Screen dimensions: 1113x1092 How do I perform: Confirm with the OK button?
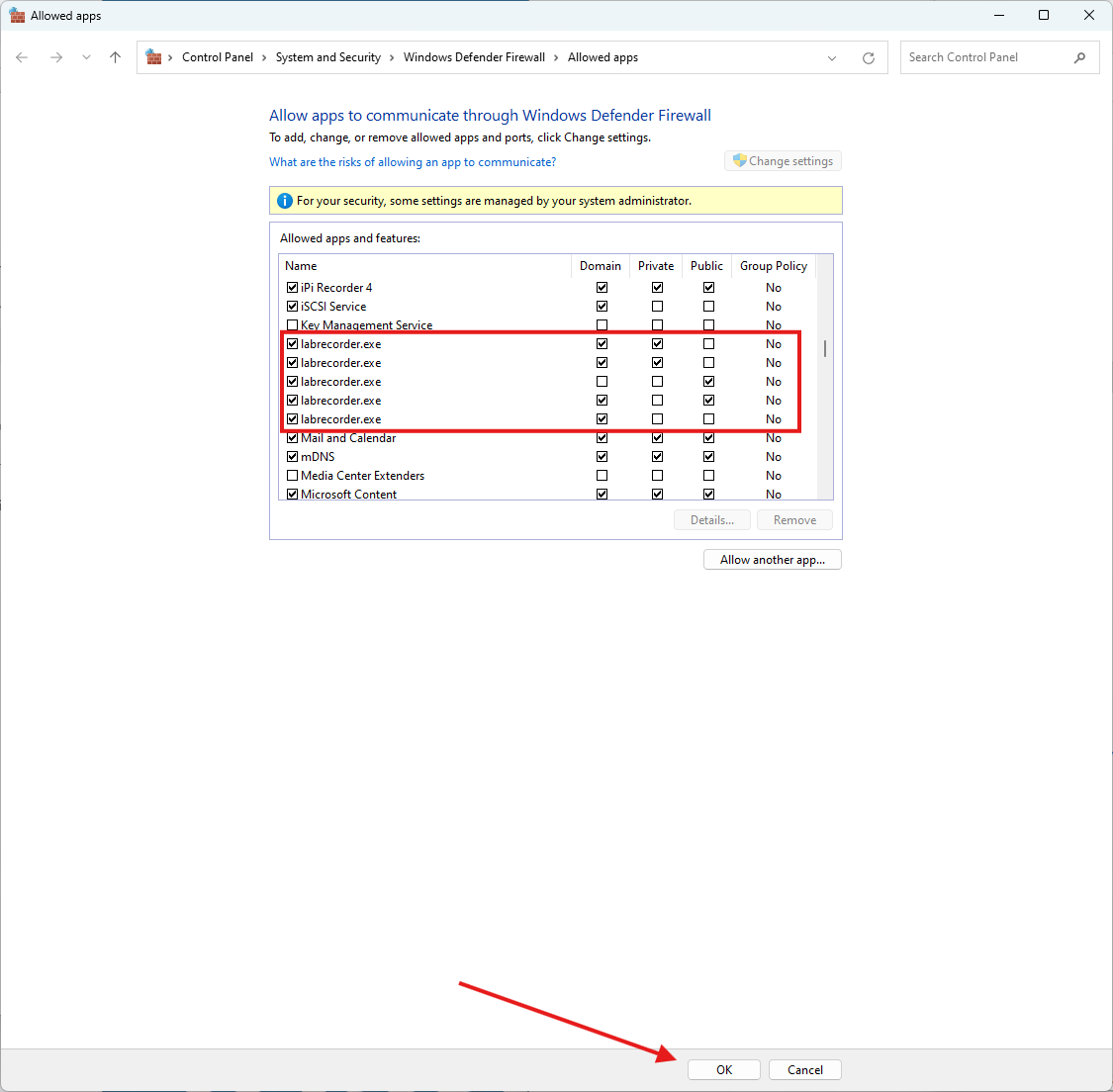pyautogui.click(x=724, y=1070)
